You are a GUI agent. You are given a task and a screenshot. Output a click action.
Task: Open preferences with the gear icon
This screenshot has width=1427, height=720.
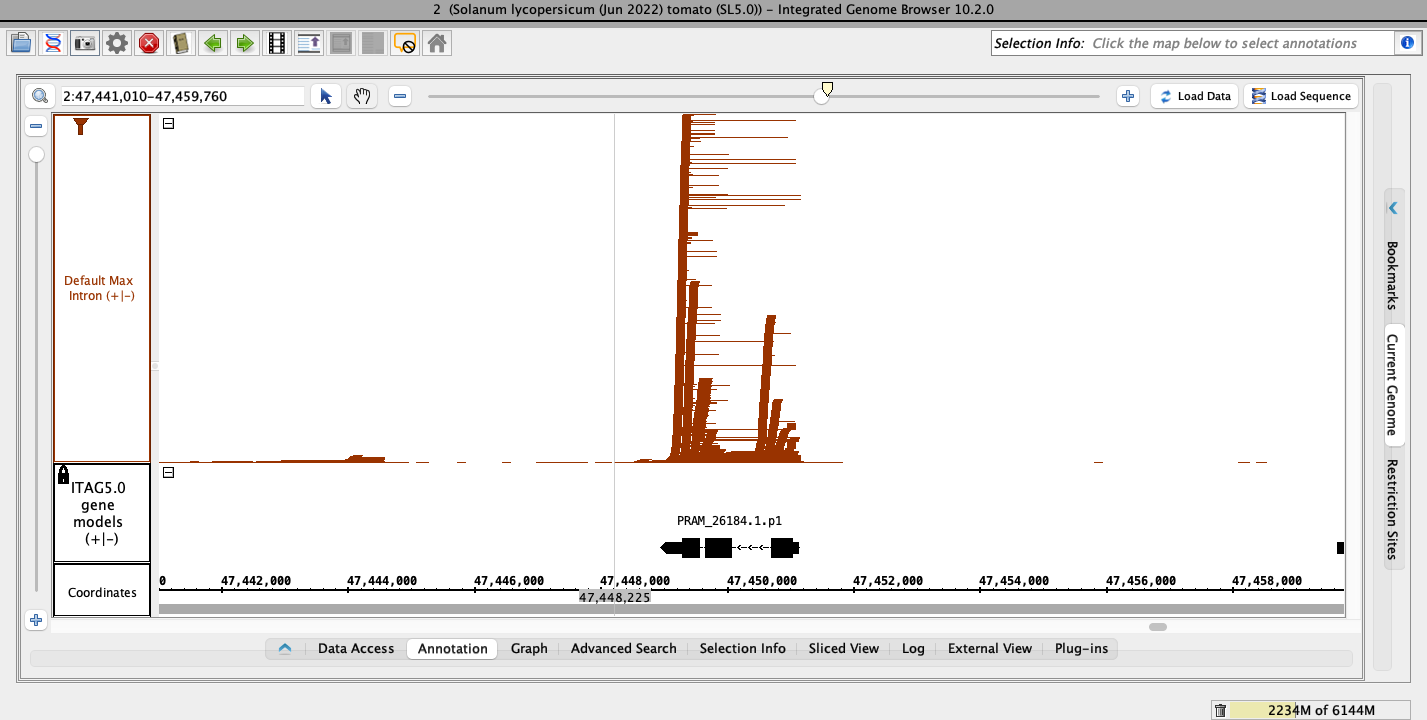pyautogui.click(x=117, y=43)
